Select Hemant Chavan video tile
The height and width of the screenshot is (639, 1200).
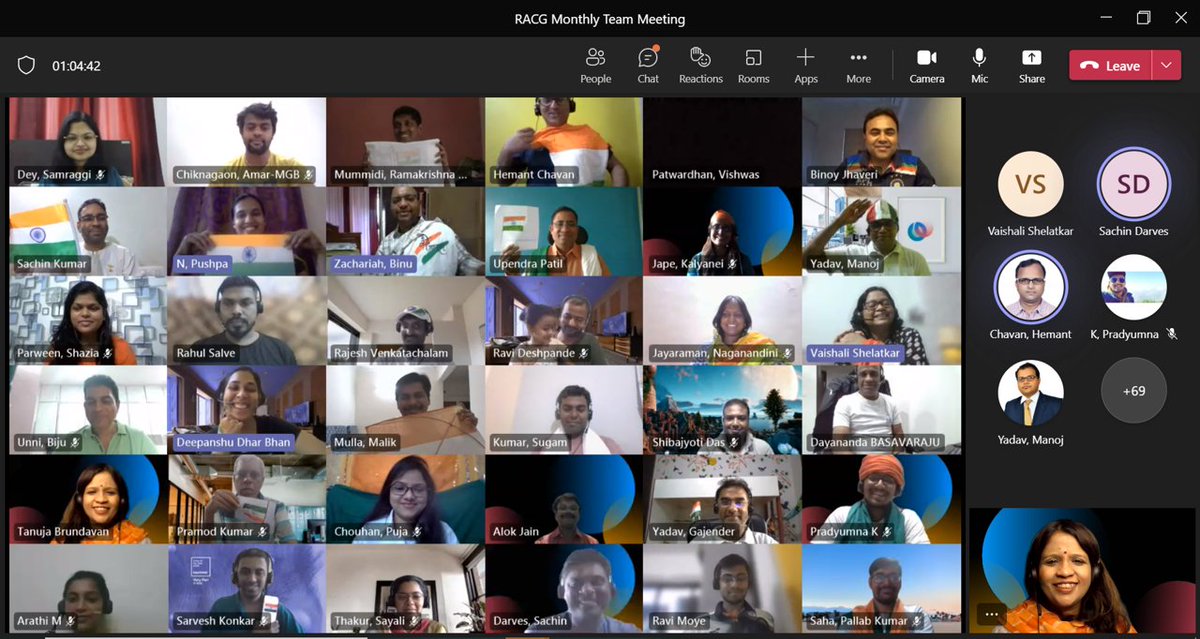563,142
